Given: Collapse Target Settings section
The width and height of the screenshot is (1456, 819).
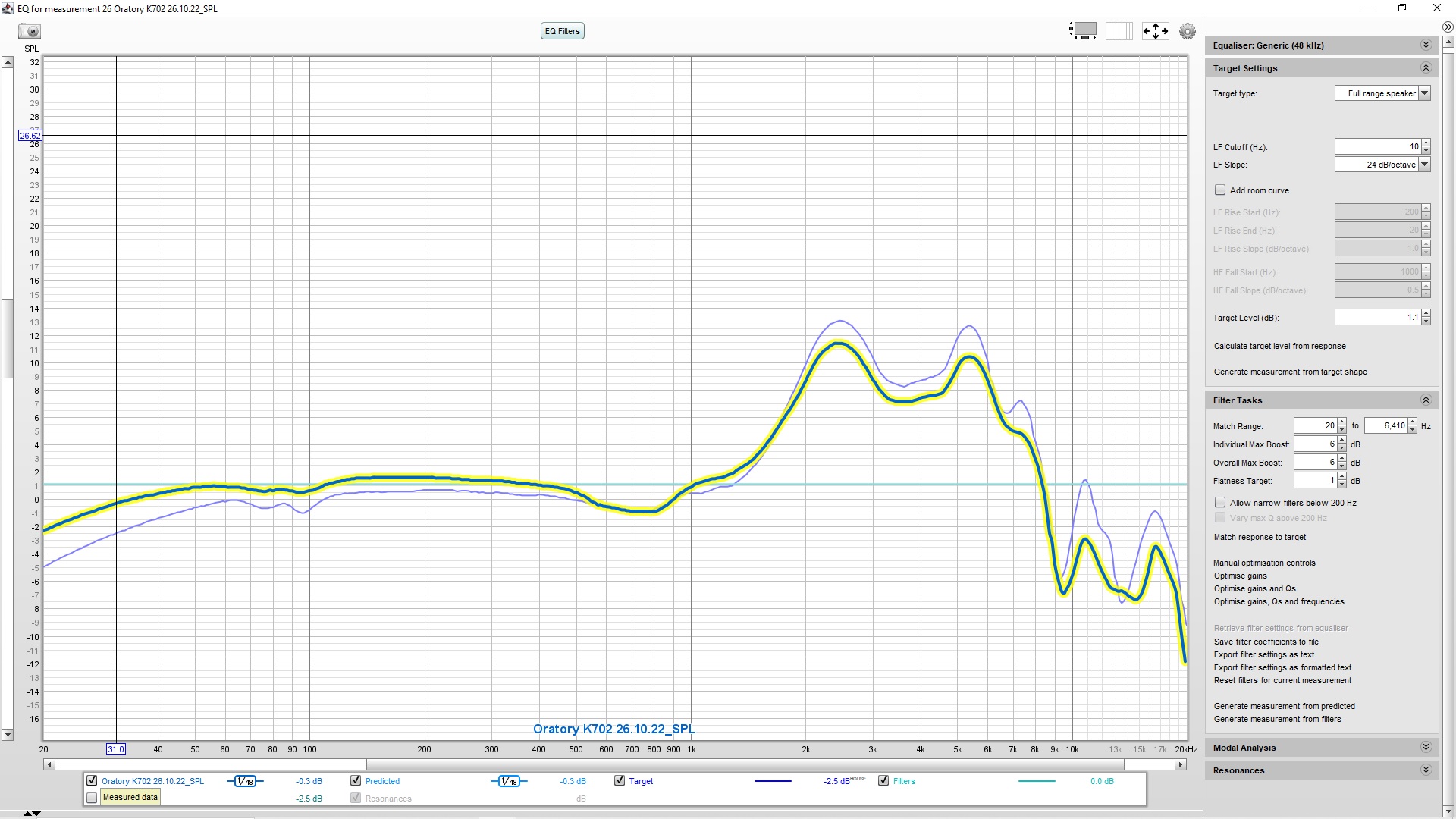Looking at the screenshot, I should pyautogui.click(x=1426, y=68).
